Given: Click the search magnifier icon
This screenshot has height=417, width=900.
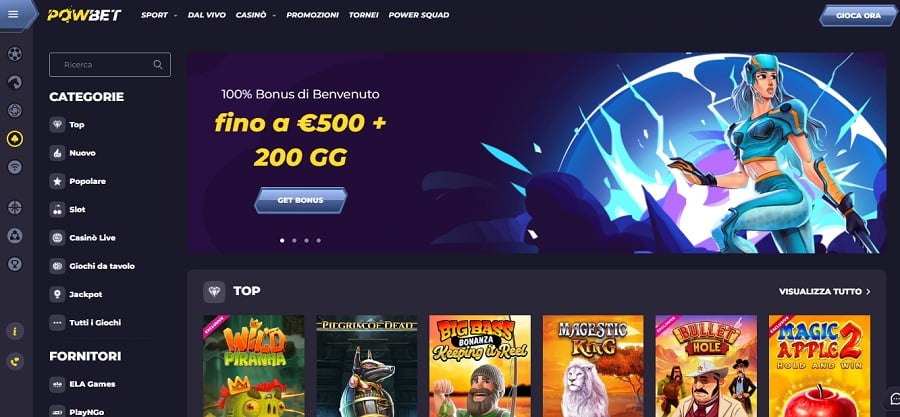Looking at the screenshot, I should pos(158,65).
